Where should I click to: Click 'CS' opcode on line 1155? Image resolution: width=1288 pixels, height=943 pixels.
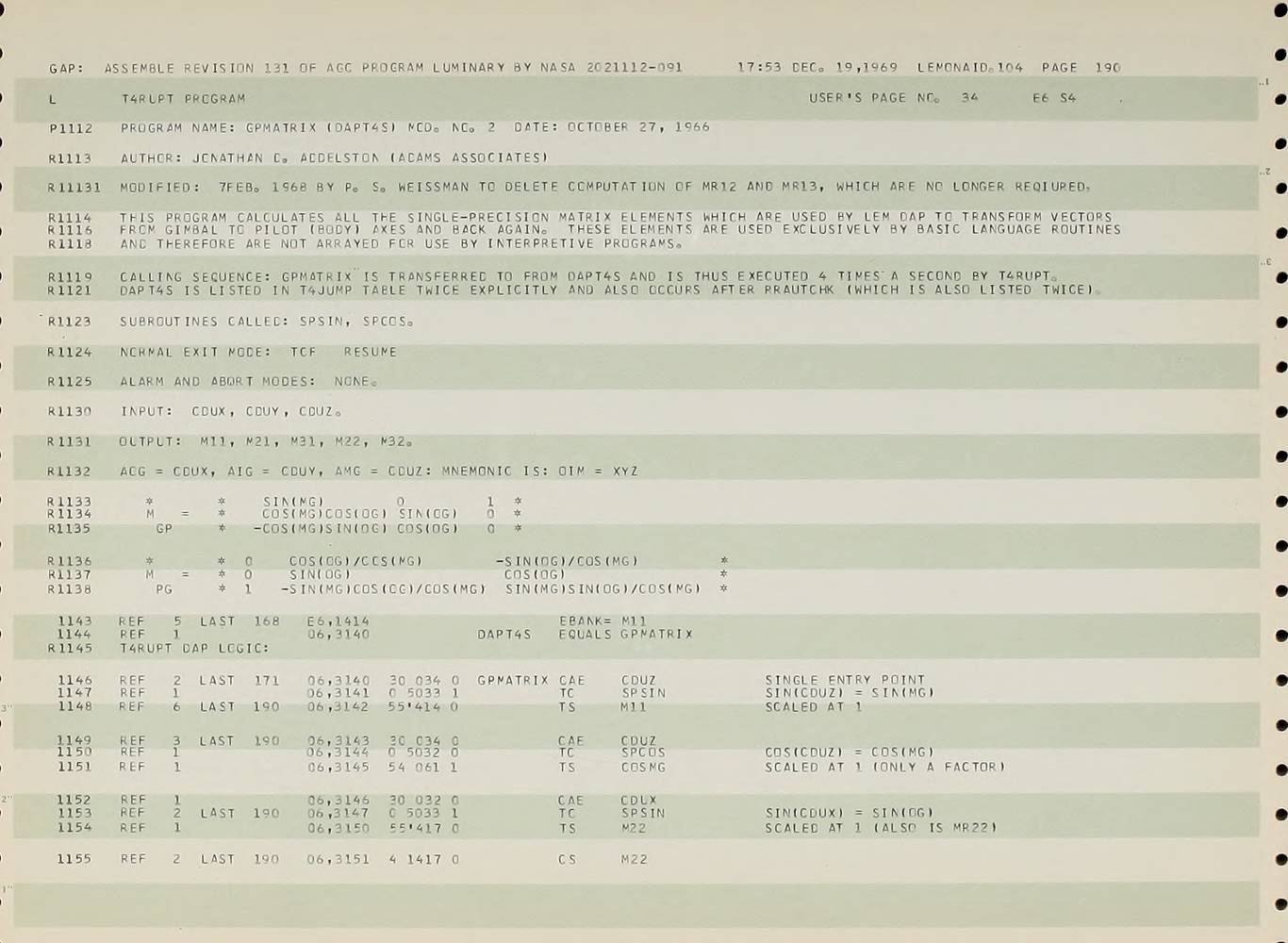coord(568,860)
